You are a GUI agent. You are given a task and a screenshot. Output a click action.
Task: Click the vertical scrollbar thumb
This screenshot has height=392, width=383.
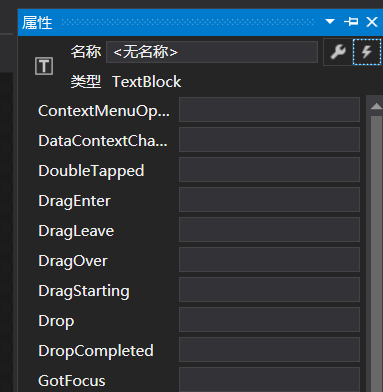(x=376, y=254)
